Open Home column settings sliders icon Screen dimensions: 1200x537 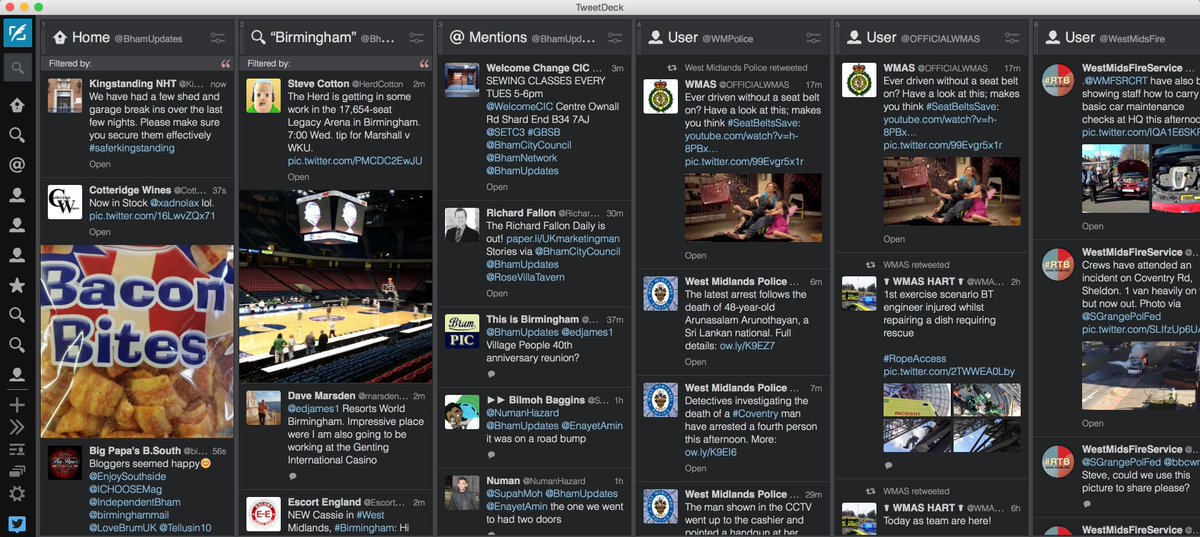point(218,38)
